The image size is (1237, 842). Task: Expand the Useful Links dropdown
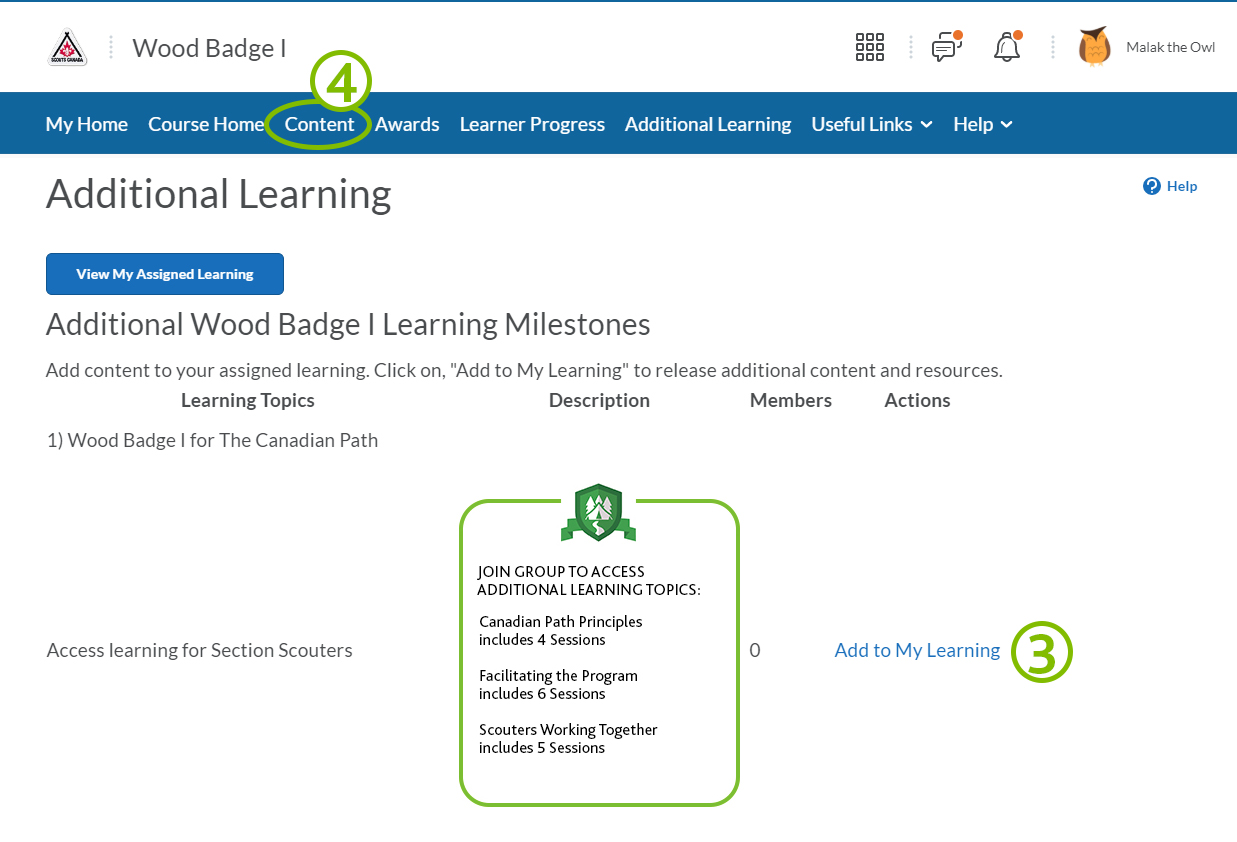pos(872,124)
